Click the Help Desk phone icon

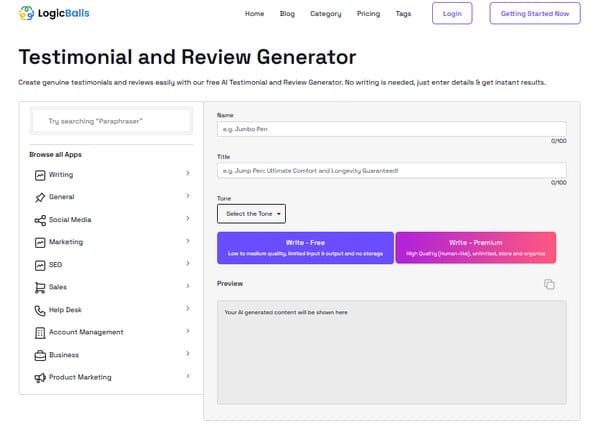[40, 310]
